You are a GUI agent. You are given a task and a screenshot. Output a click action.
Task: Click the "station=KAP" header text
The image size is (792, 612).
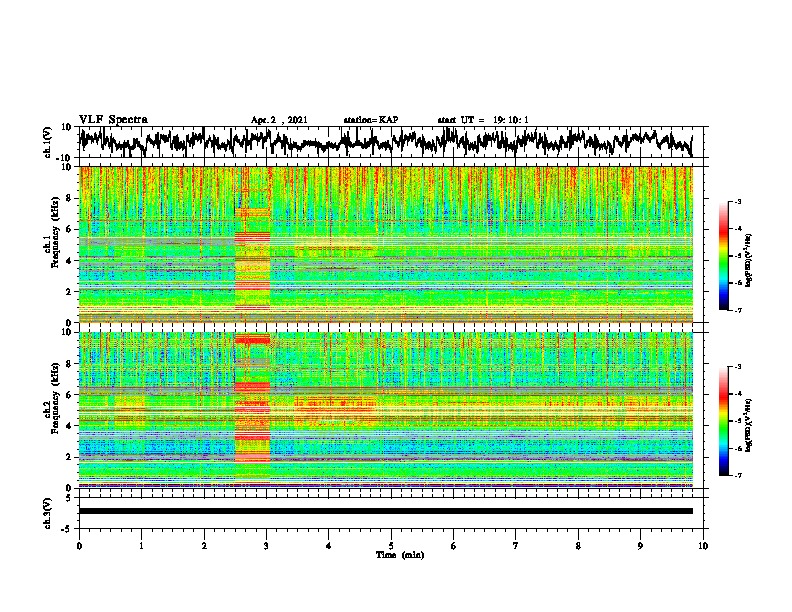[x=370, y=120]
